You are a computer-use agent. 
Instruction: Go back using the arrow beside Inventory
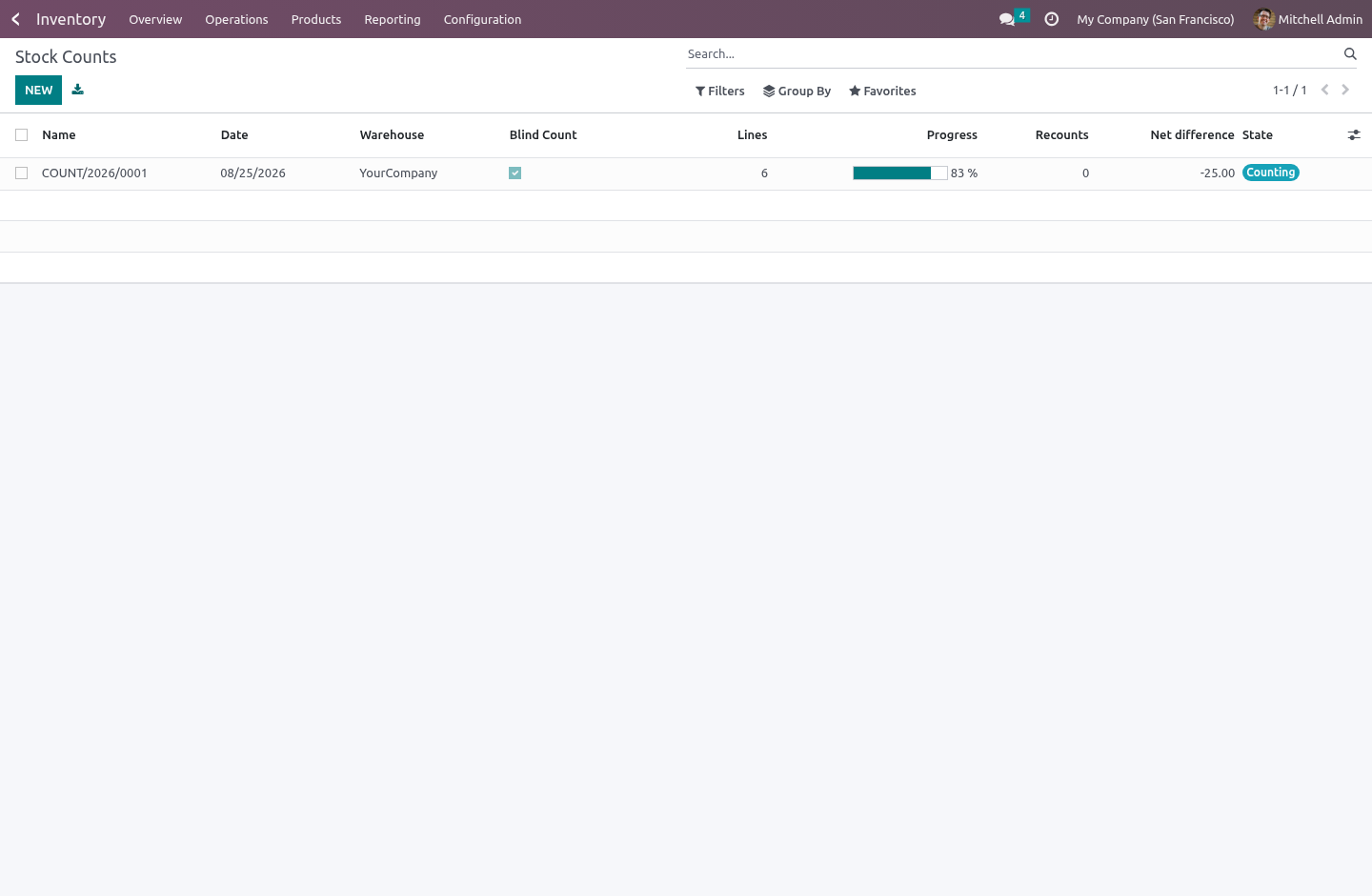(x=15, y=19)
